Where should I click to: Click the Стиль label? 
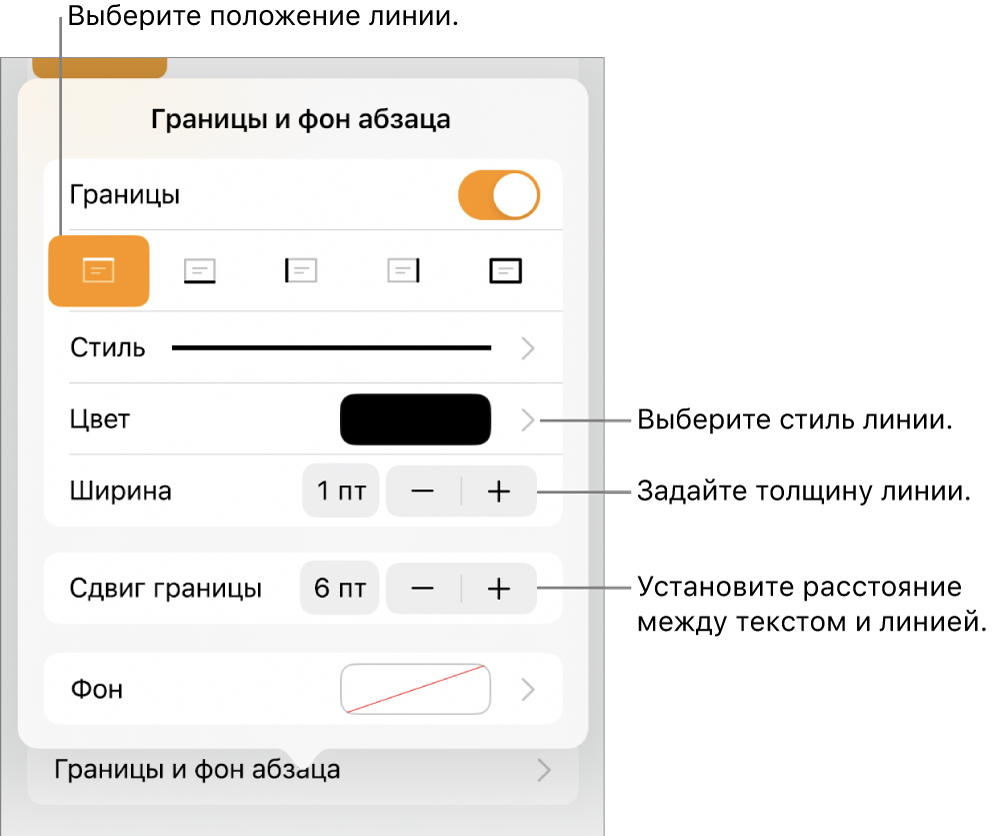[x=108, y=348]
